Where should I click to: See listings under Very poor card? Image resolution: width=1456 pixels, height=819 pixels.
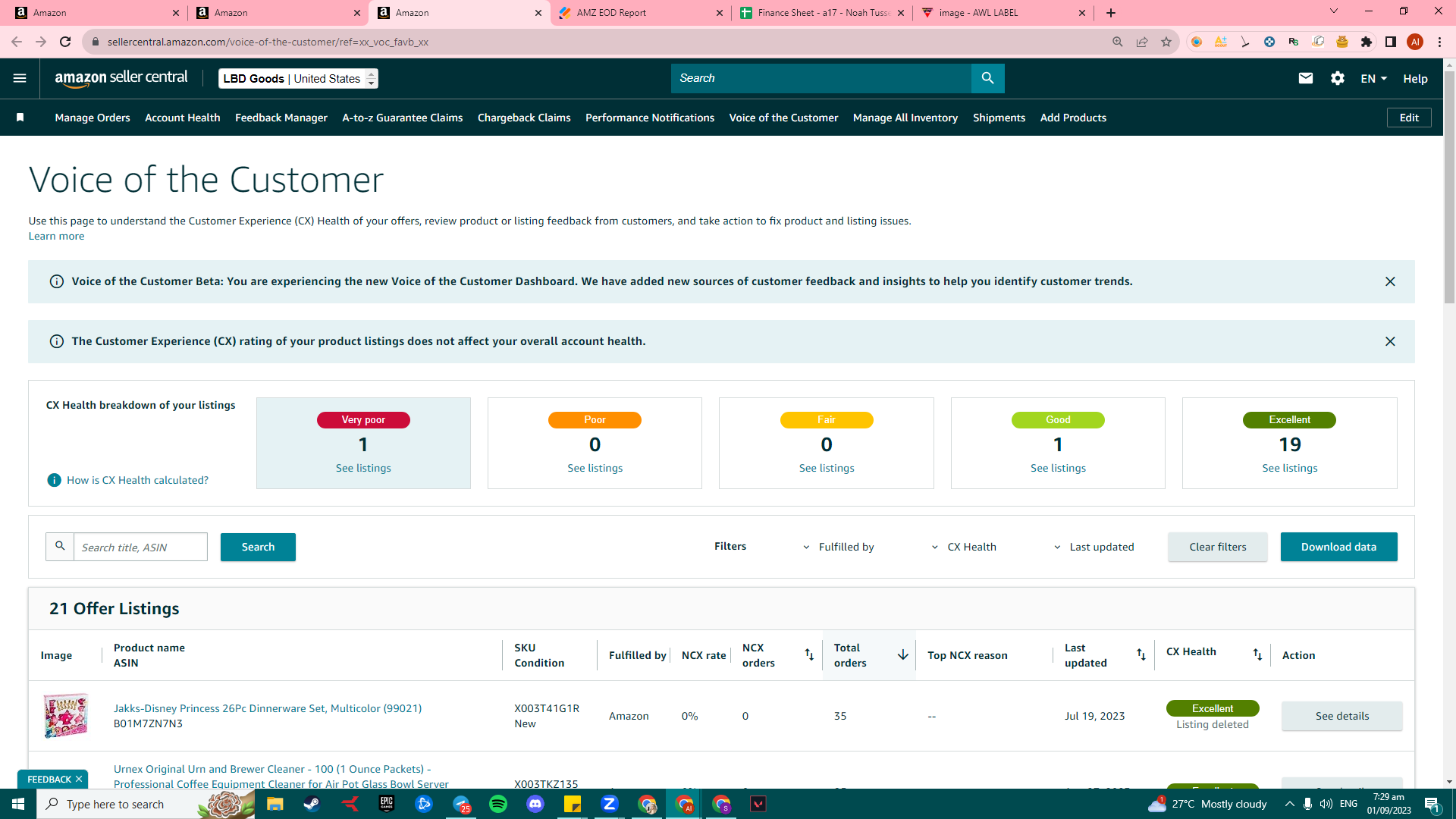(363, 468)
